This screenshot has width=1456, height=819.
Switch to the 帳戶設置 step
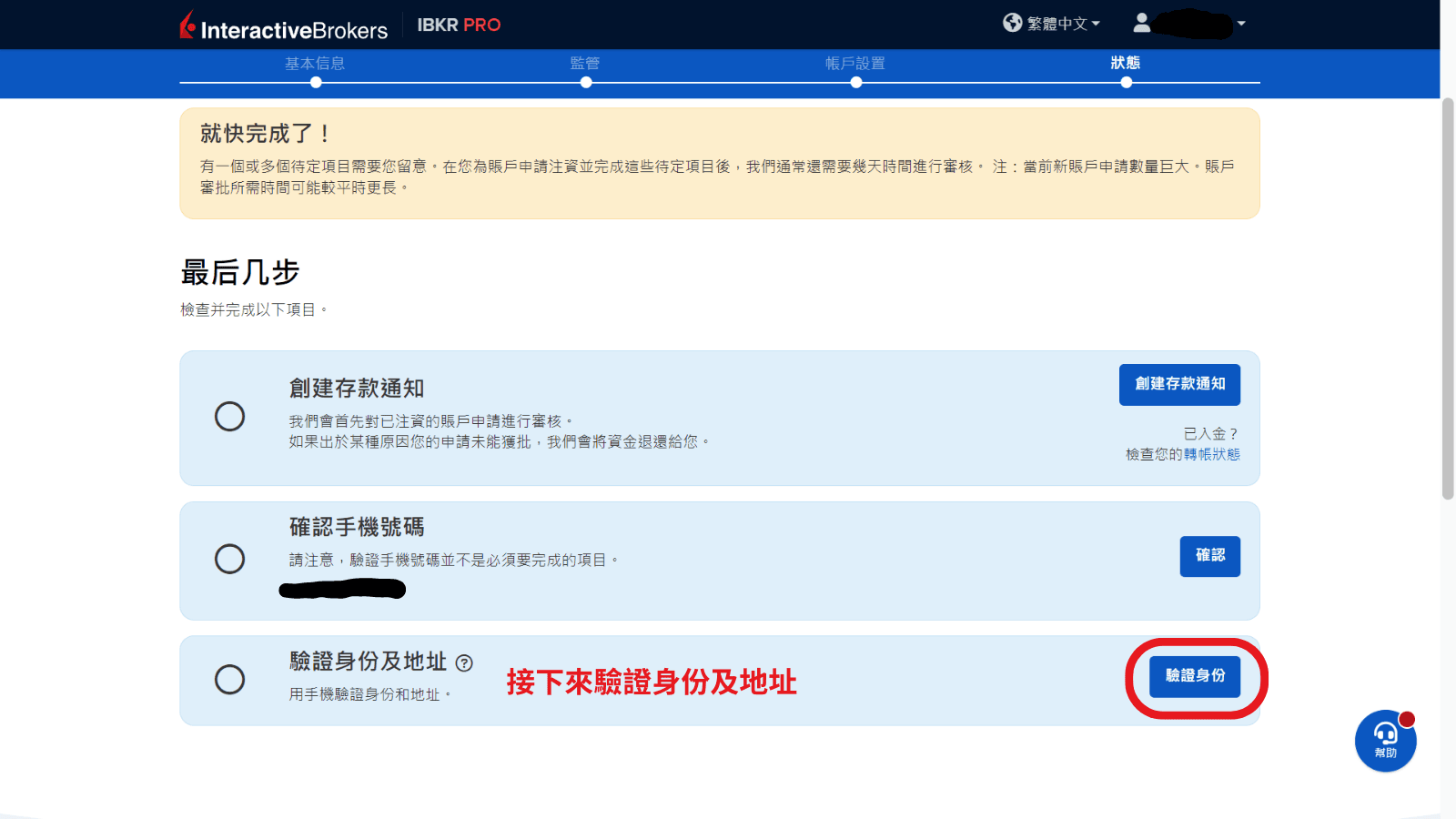click(x=855, y=64)
